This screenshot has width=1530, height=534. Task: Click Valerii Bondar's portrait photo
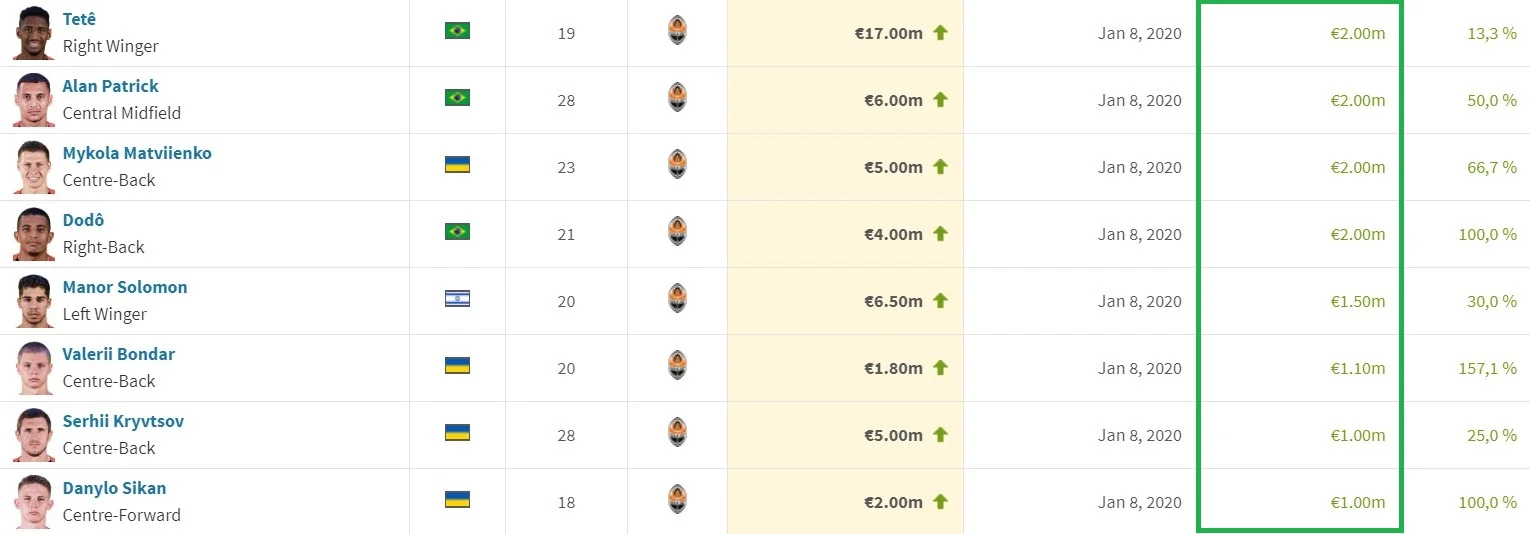[x=34, y=368]
